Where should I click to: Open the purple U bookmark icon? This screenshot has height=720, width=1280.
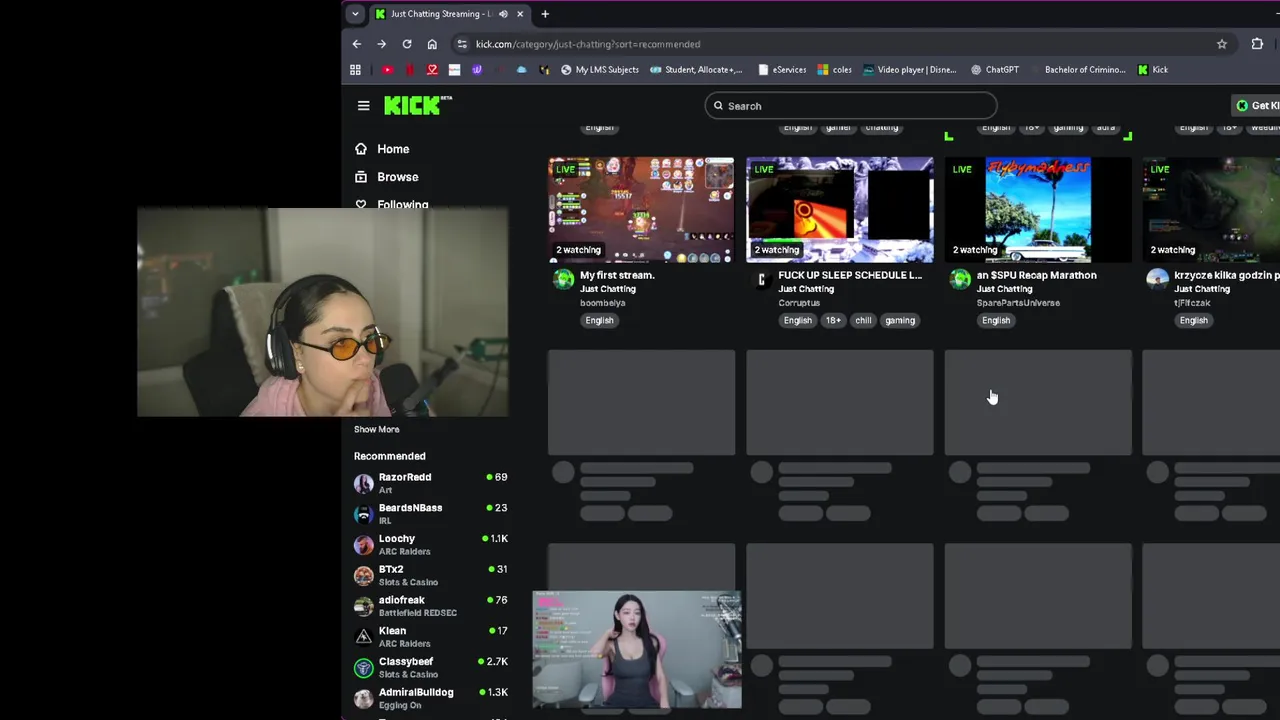tap(477, 70)
